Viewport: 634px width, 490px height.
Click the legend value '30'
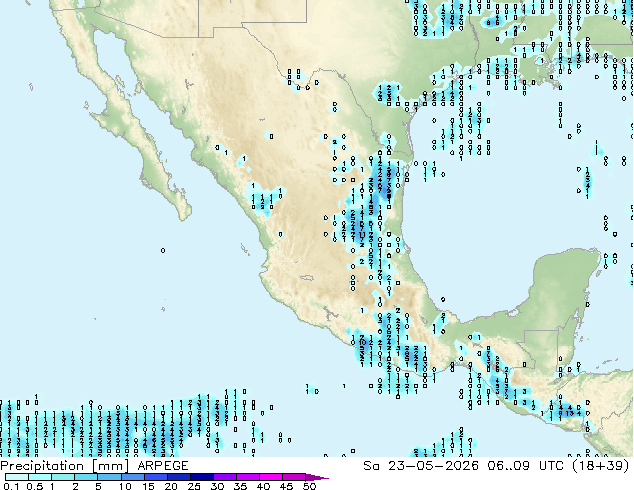218,486
